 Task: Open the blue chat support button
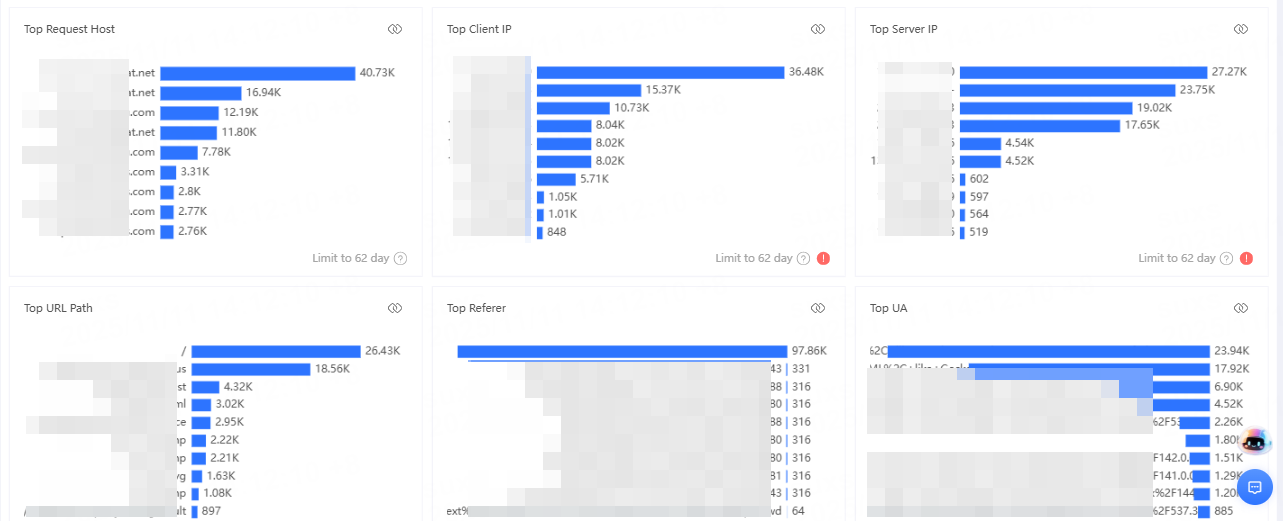[1255, 487]
